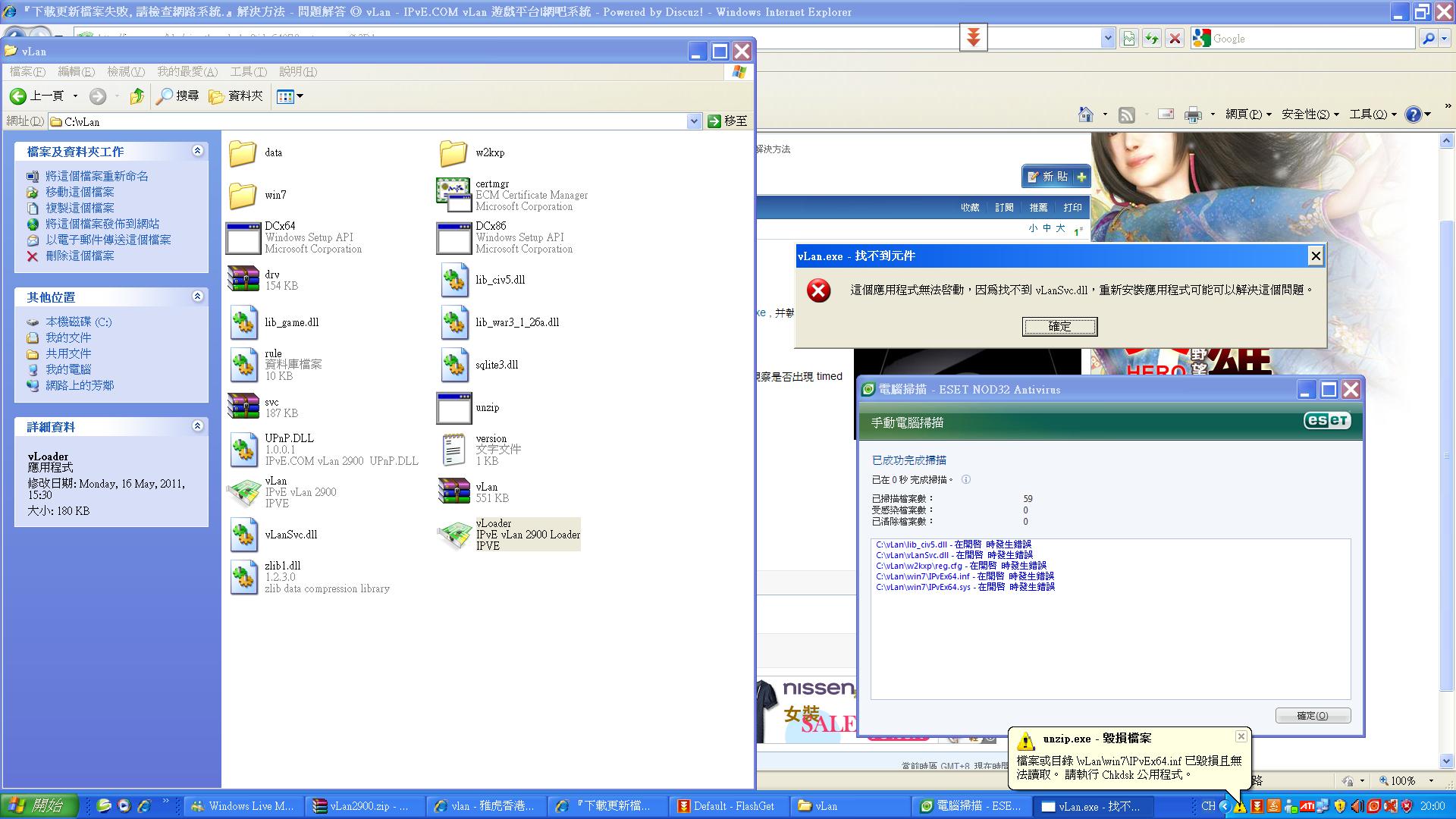This screenshot has height=819, width=1456.
Task: Expand the address bar dropdown for C:\vLan
Action: tap(694, 121)
